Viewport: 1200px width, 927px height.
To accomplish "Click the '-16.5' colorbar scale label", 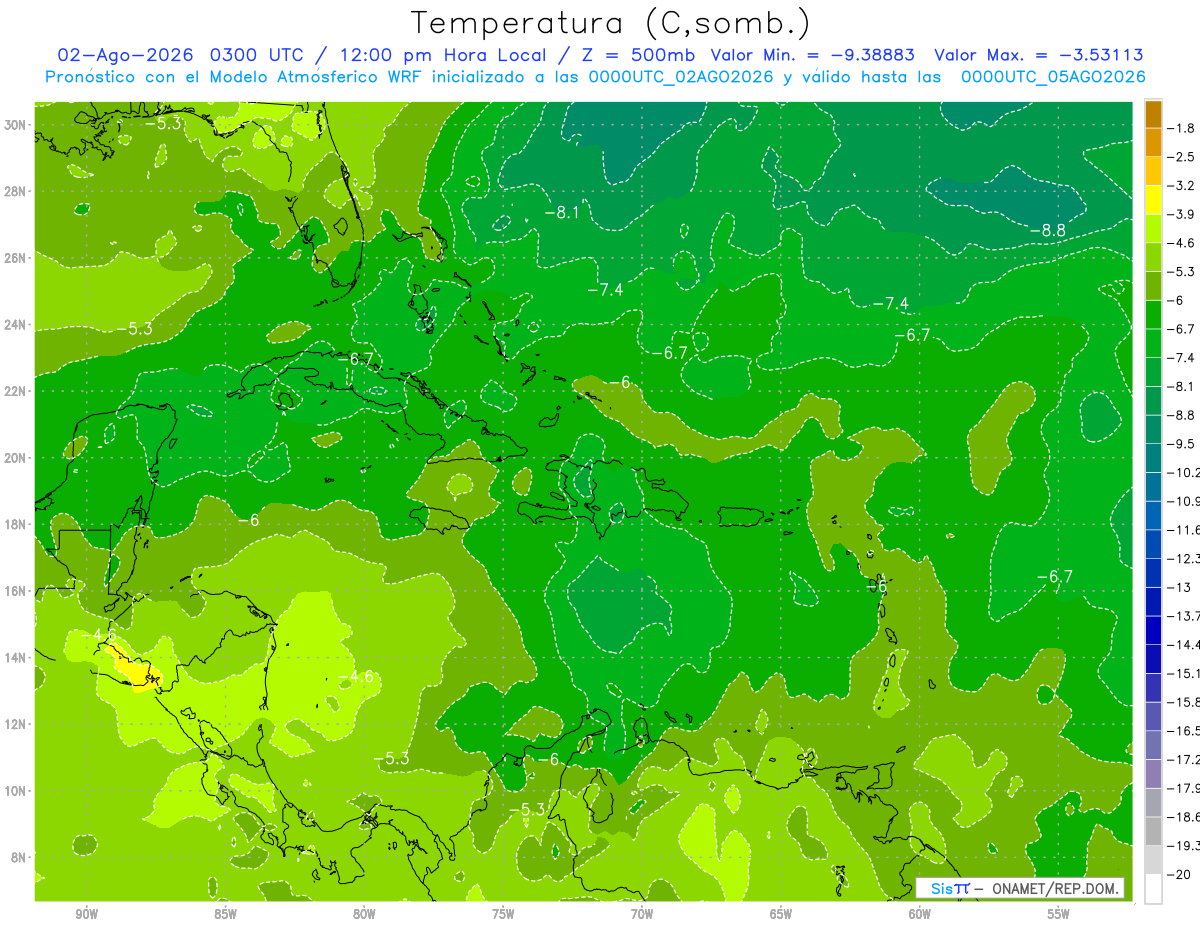I will click(1184, 731).
